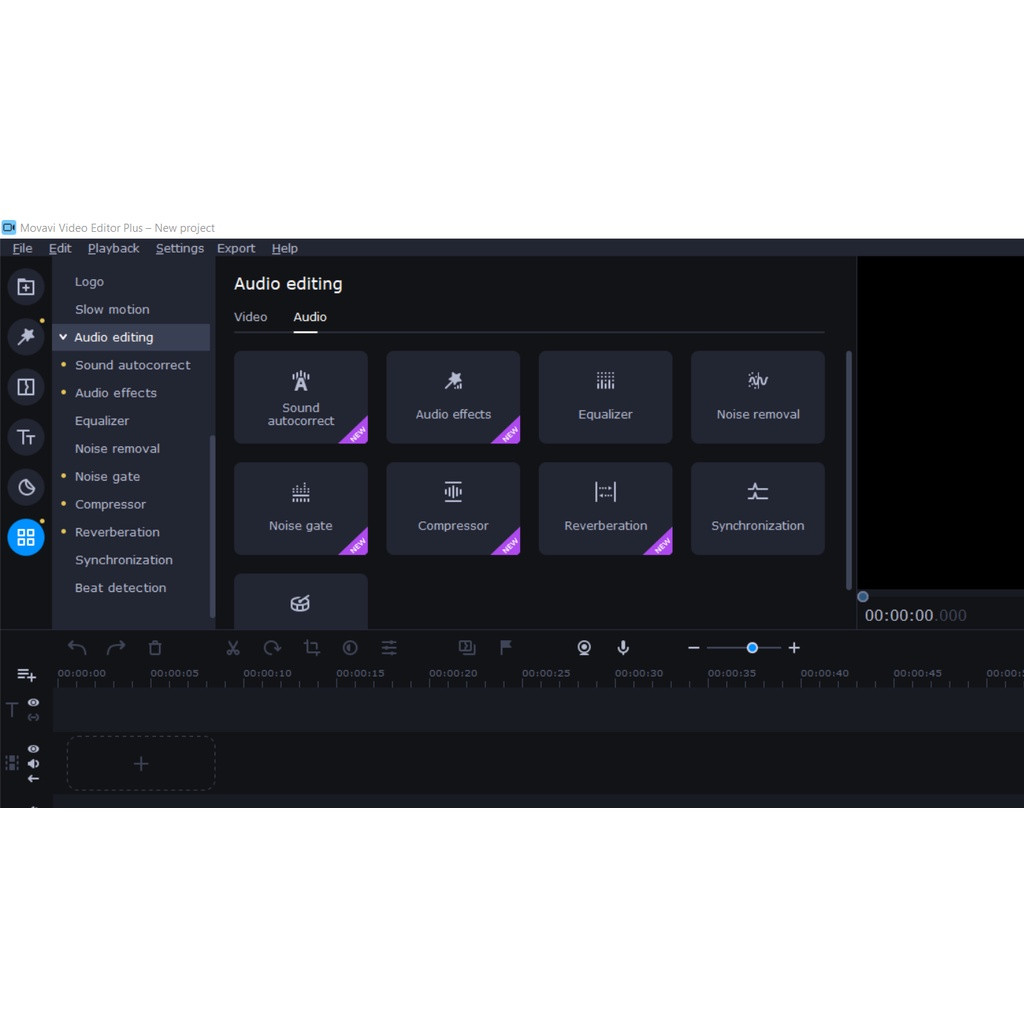
Task: Open the Transitions sidebar icon
Action: [x=26, y=387]
